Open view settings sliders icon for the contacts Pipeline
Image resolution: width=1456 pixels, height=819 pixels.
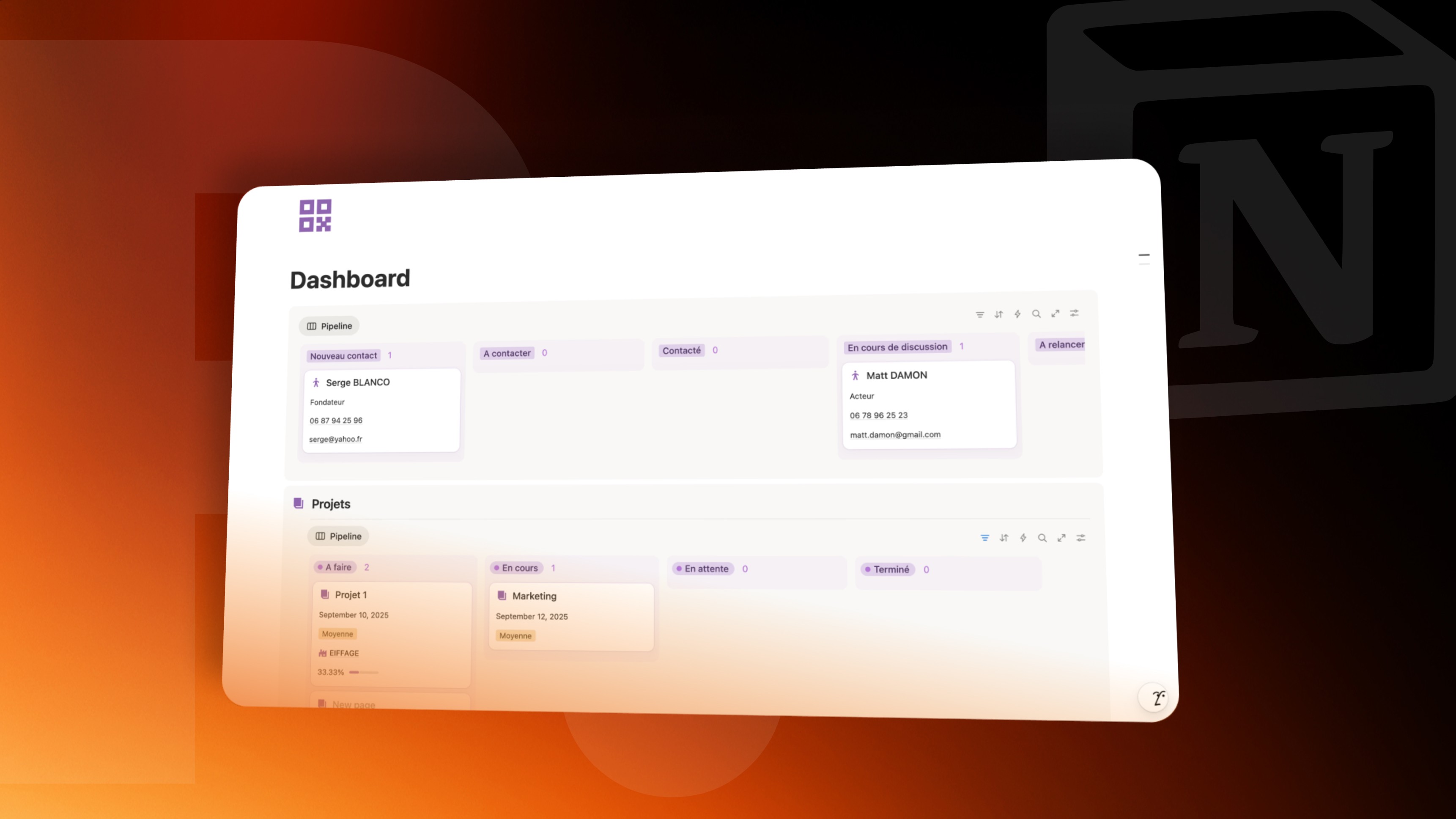click(x=1075, y=313)
